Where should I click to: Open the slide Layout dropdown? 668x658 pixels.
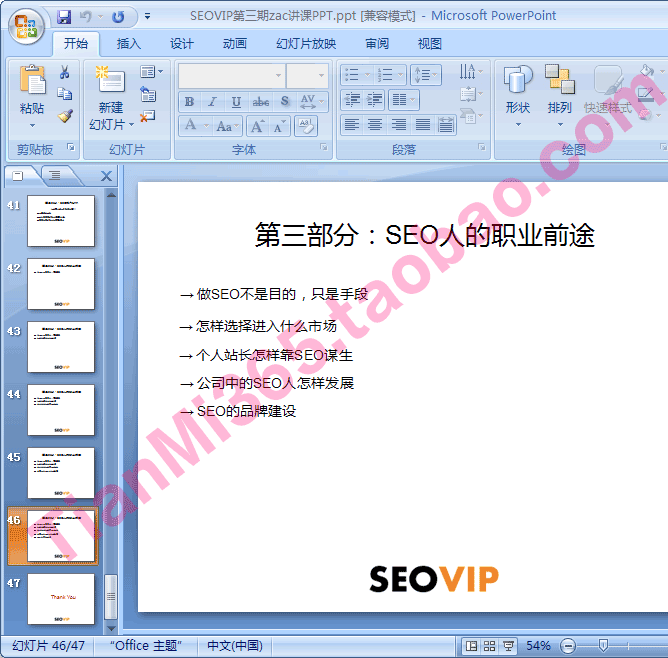click(x=151, y=72)
